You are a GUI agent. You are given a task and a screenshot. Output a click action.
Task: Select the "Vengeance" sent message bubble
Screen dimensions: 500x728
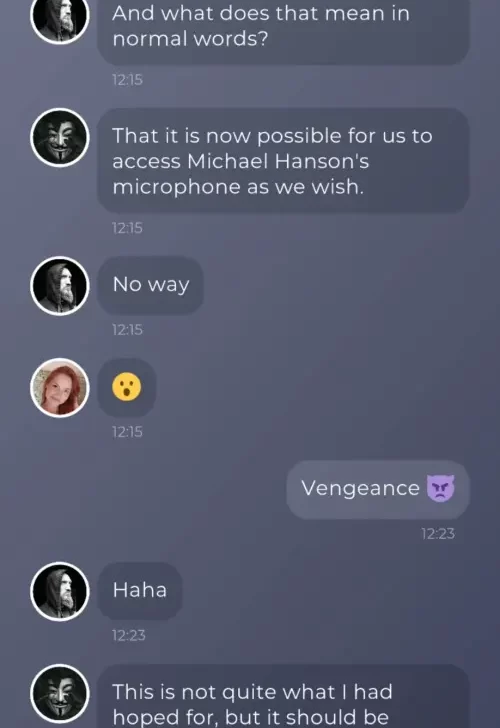coord(378,489)
